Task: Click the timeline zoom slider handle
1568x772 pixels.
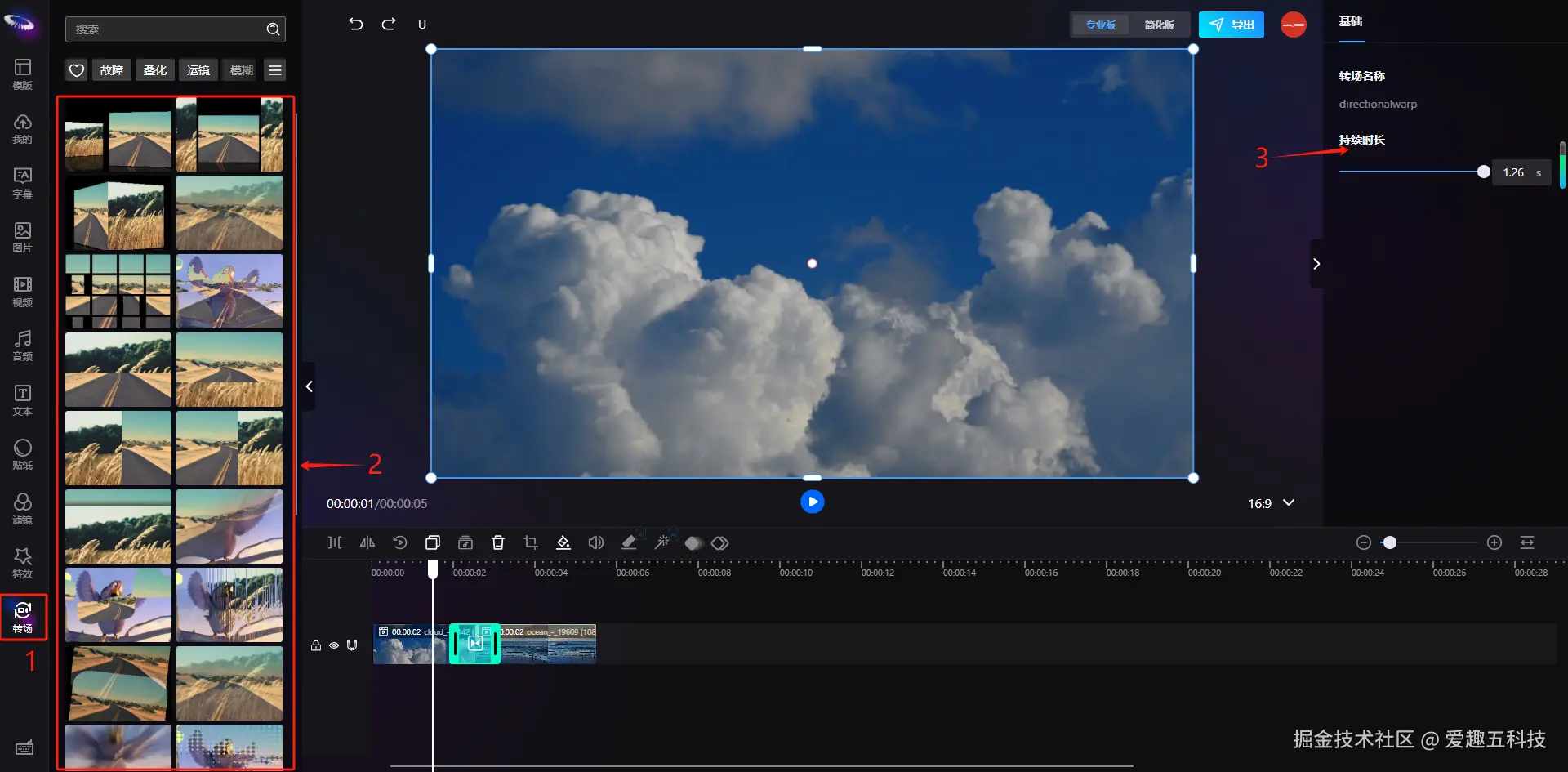Action: tap(1390, 542)
